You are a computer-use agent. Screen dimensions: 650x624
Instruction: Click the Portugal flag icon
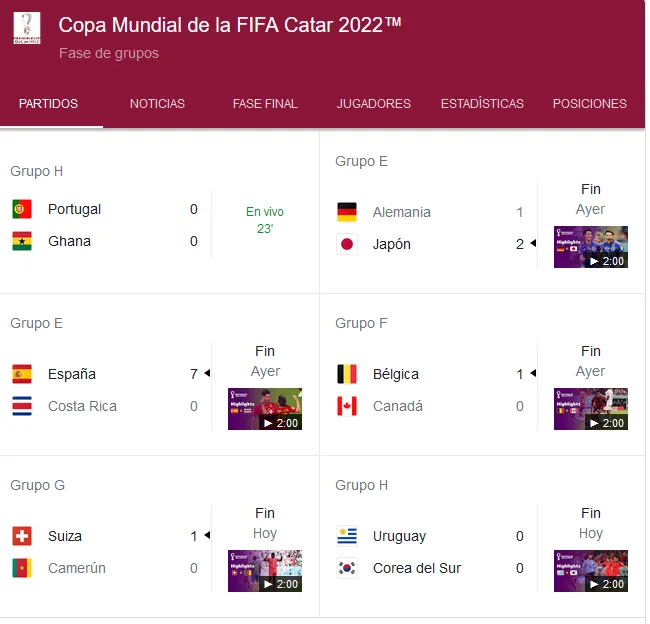point(22,210)
